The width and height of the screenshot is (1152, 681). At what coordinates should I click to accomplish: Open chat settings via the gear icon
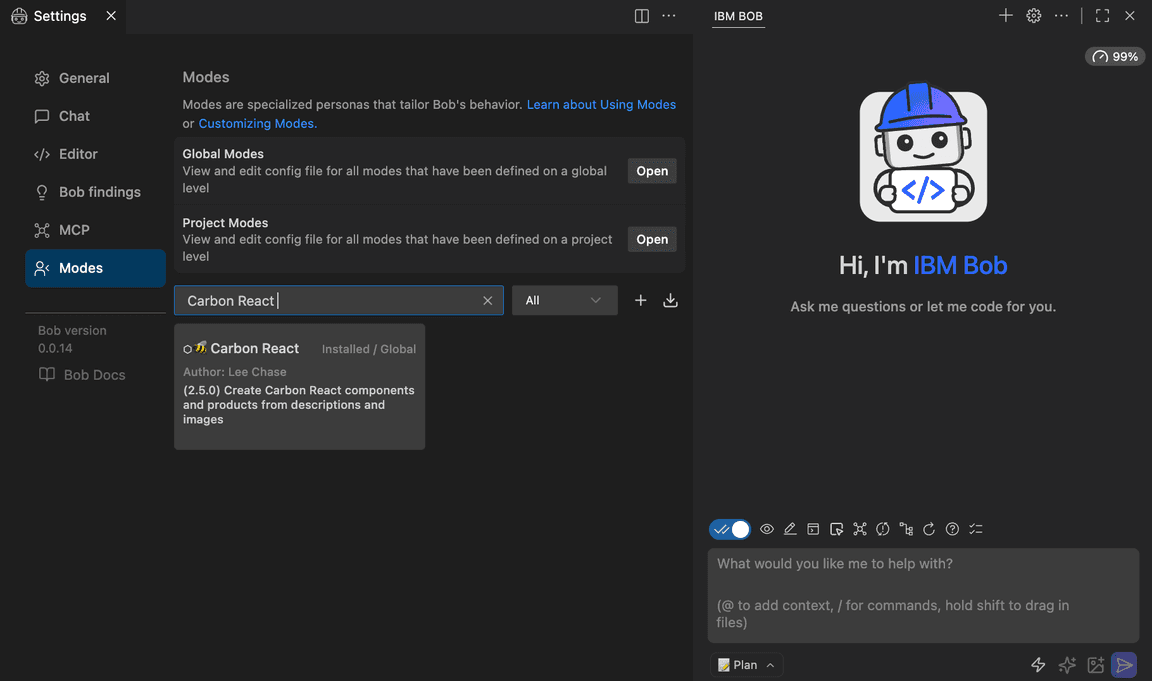tap(1033, 15)
